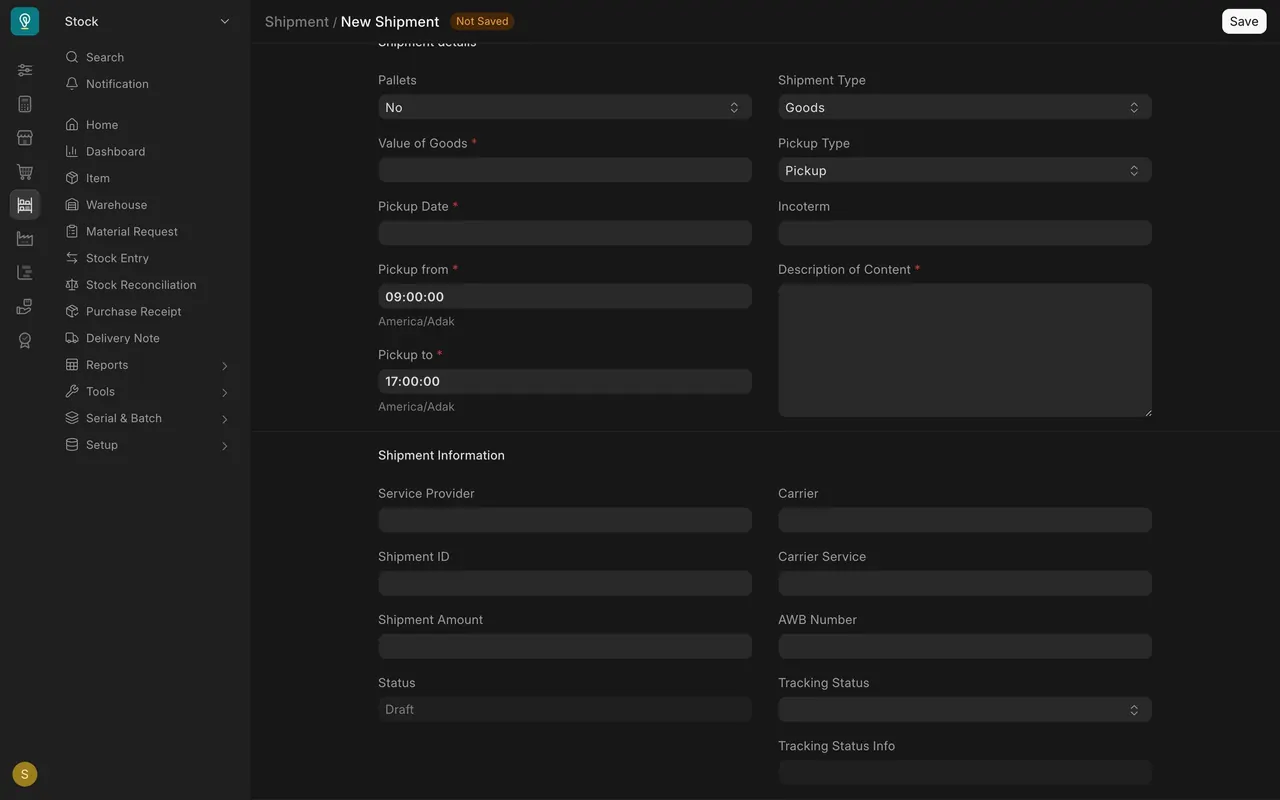Click the house icon beside Home
The height and width of the screenshot is (800, 1280).
(72, 125)
